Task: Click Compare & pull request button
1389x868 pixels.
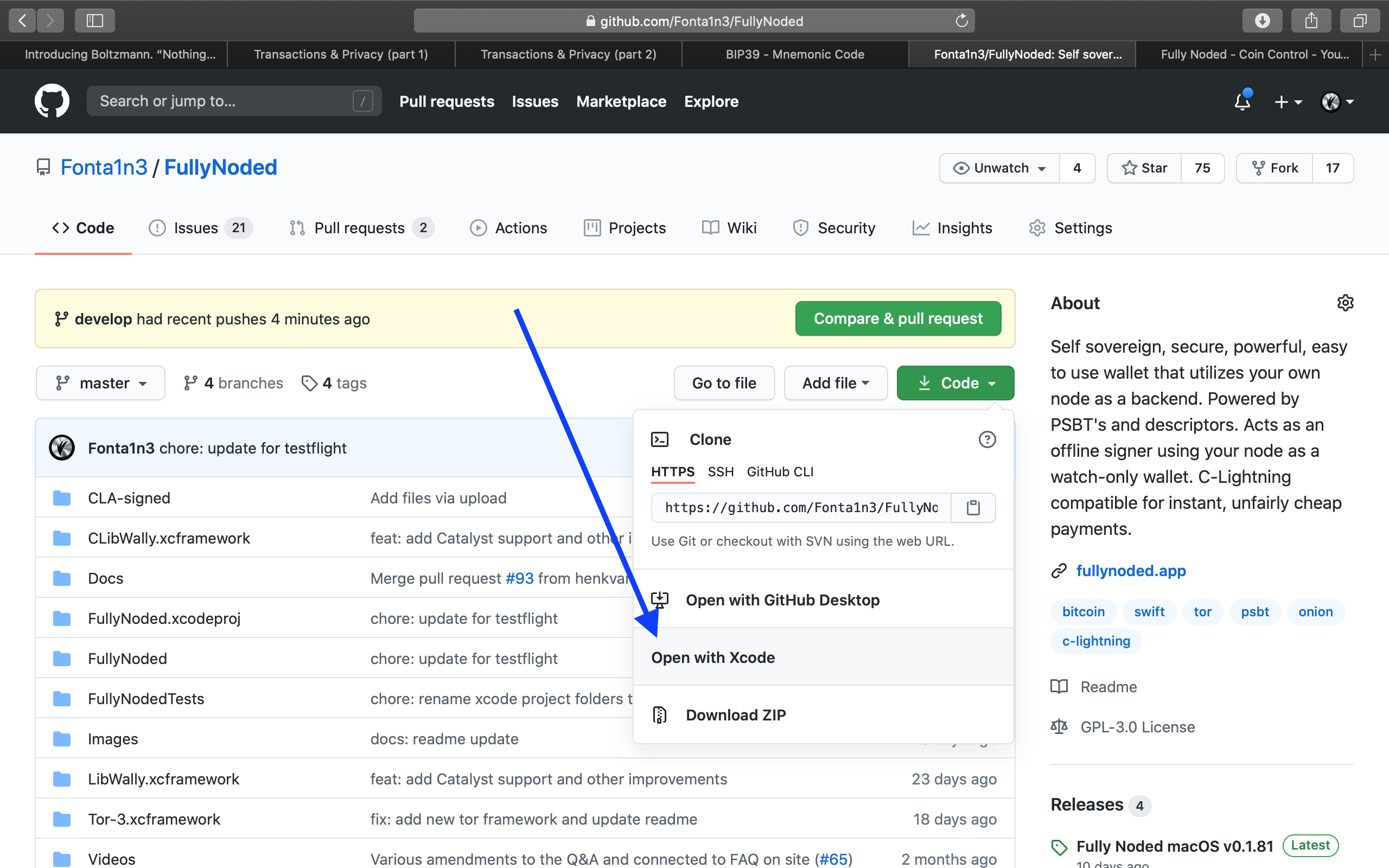Action: coord(897,318)
